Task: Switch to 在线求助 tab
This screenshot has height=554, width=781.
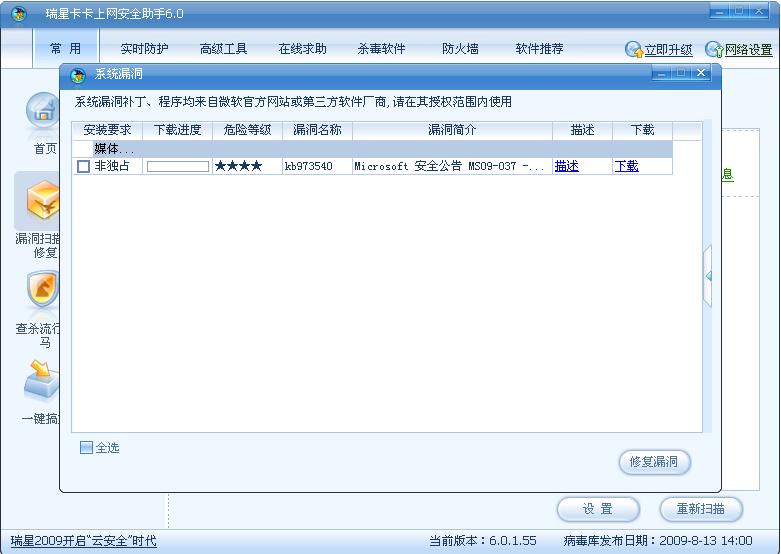Action: pos(302,49)
